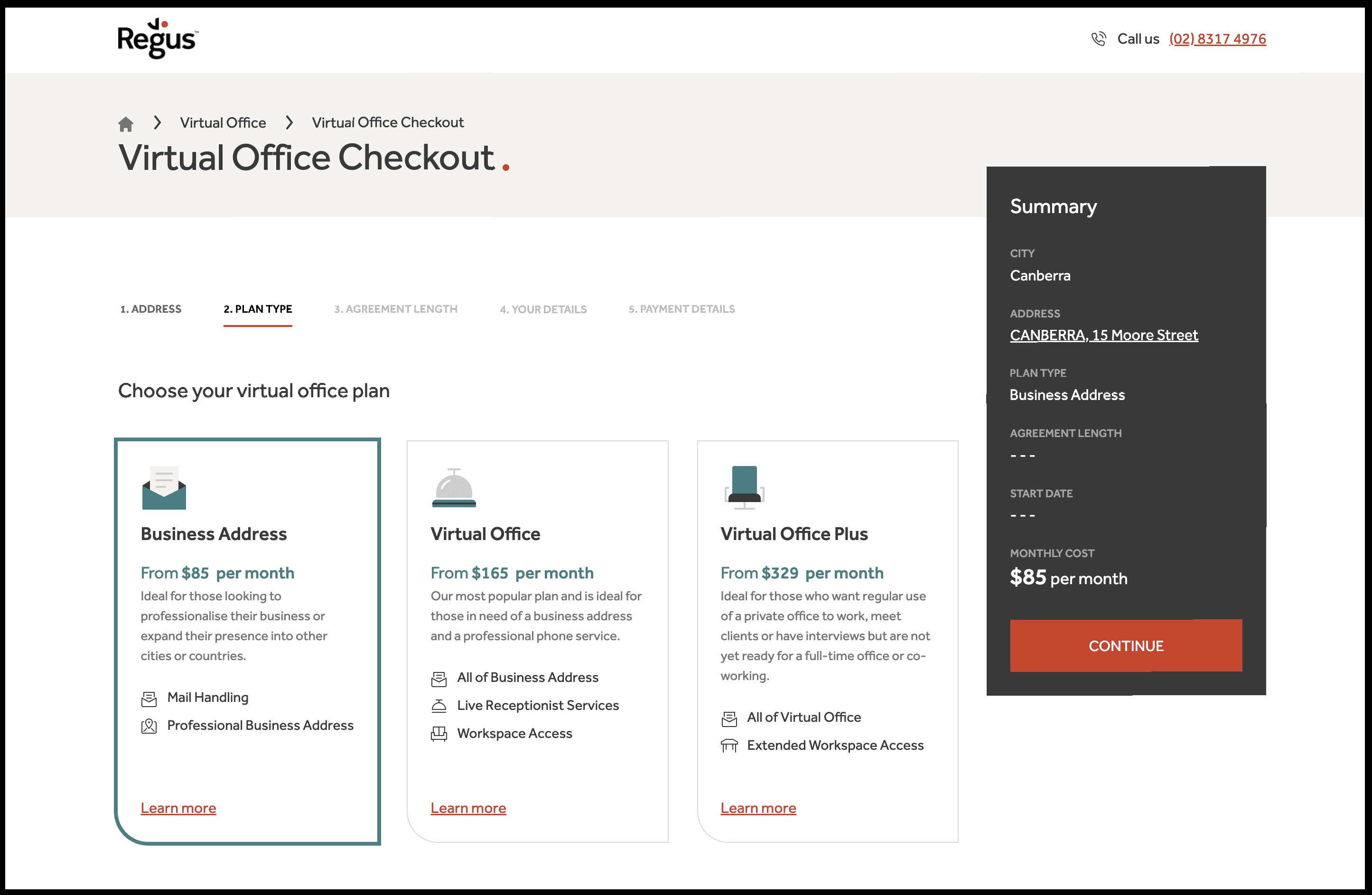Call the number (02) 8317 4976
The image size is (1372, 895).
(x=1217, y=38)
